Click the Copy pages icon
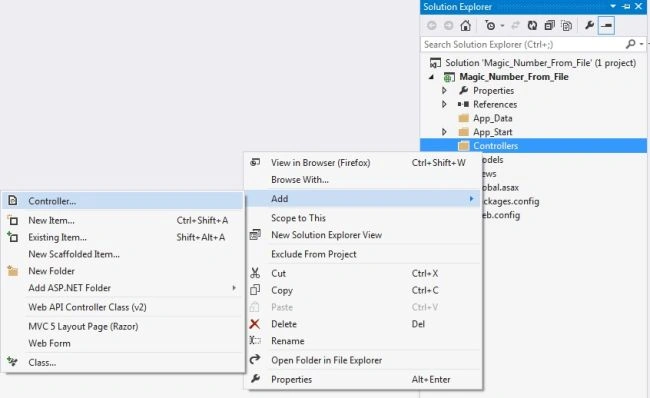 point(255,289)
